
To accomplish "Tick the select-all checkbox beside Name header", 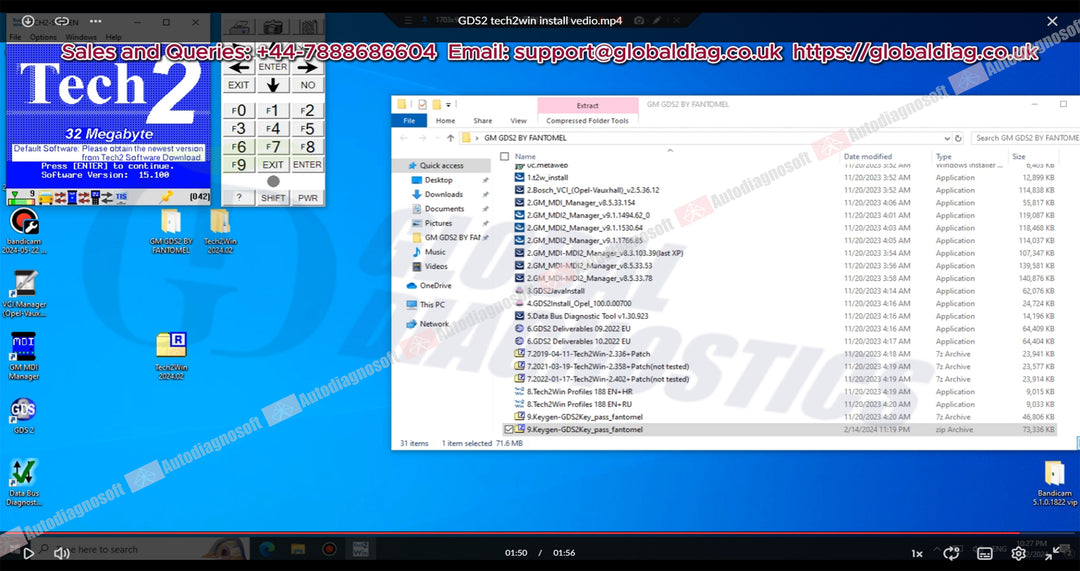I will pos(505,156).
